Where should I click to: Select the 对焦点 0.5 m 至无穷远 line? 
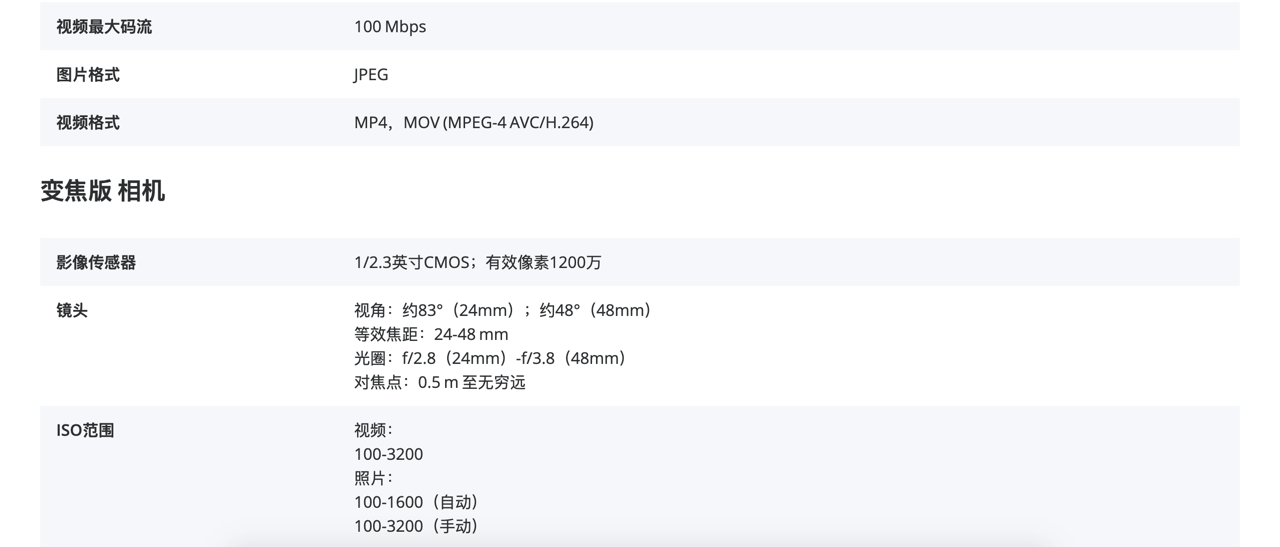440,383
